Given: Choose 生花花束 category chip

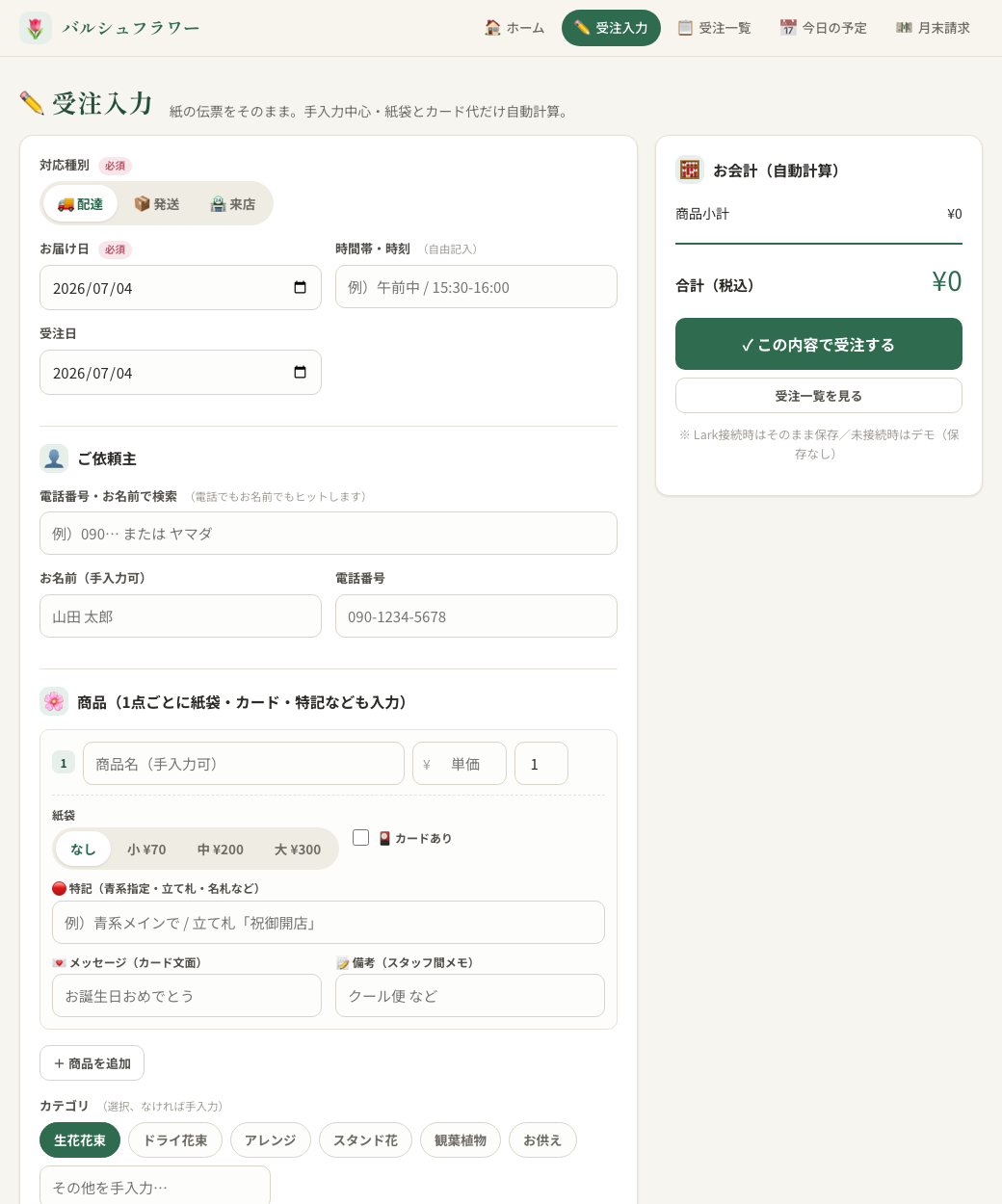Looking at the screenshot, I should pyautogui.click(x=80, y=1140).
